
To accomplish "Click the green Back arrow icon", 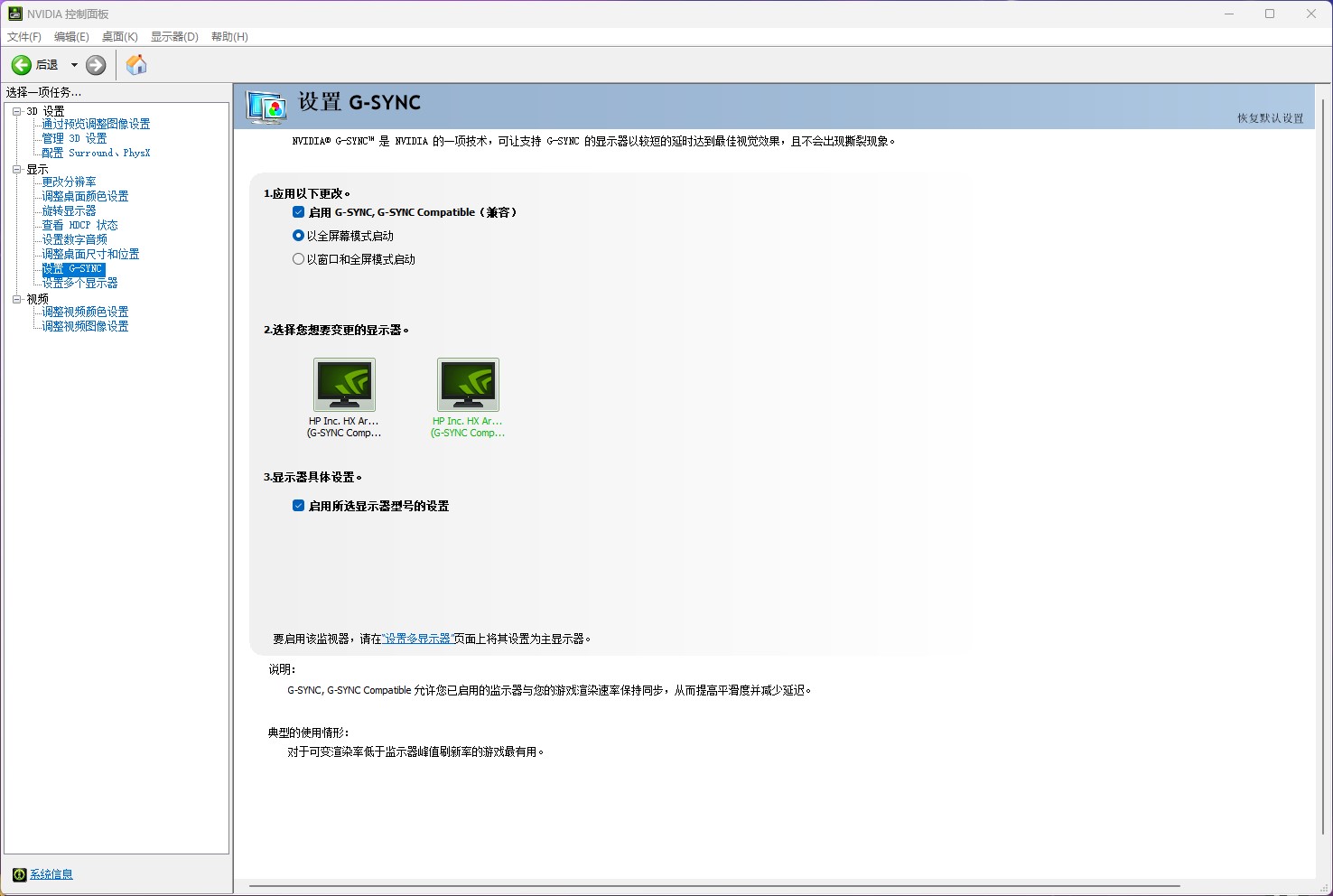I will (x=21, y=65).
